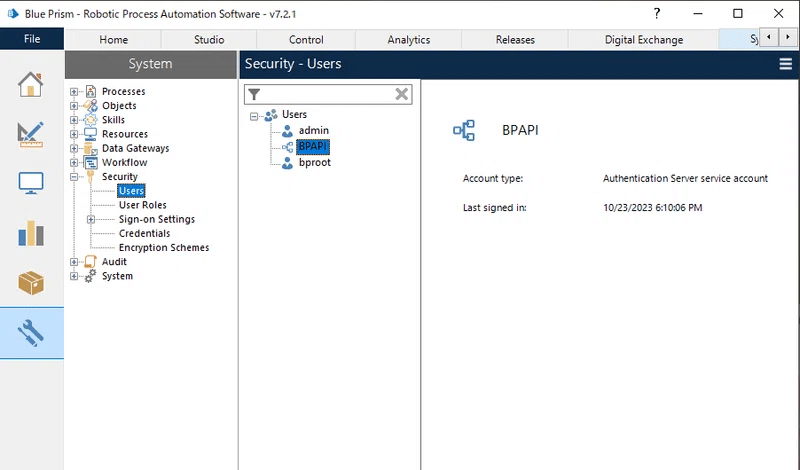The width and height of the screenshot is (800, 470).
Task: Click the BPAPI service account icon in list
Action: click(x=287, y=147)
